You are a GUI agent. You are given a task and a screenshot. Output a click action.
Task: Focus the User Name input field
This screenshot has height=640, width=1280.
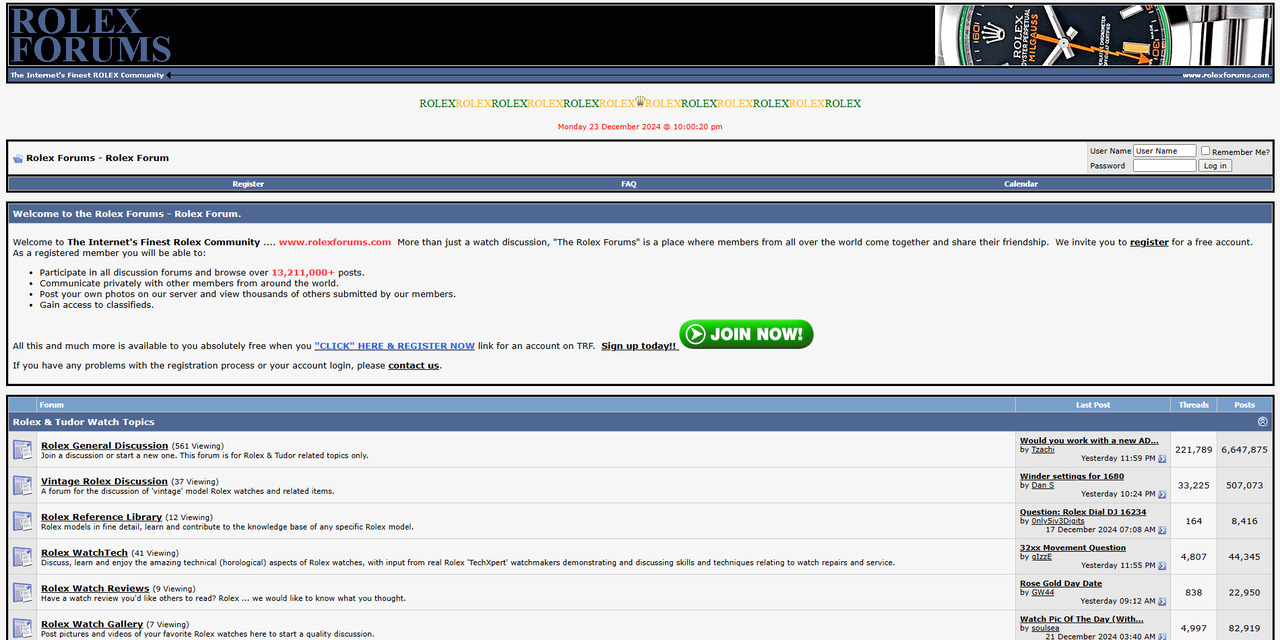1164,151
